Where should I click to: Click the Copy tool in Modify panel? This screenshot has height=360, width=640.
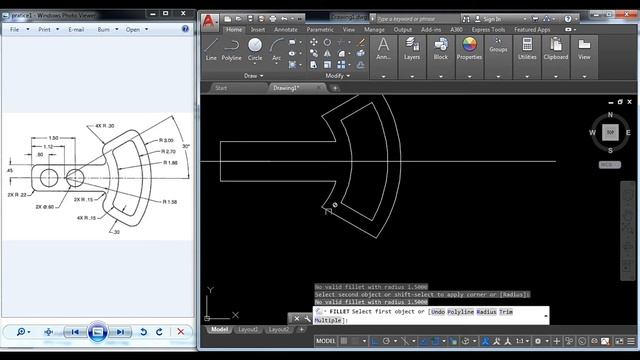[313, 53]
